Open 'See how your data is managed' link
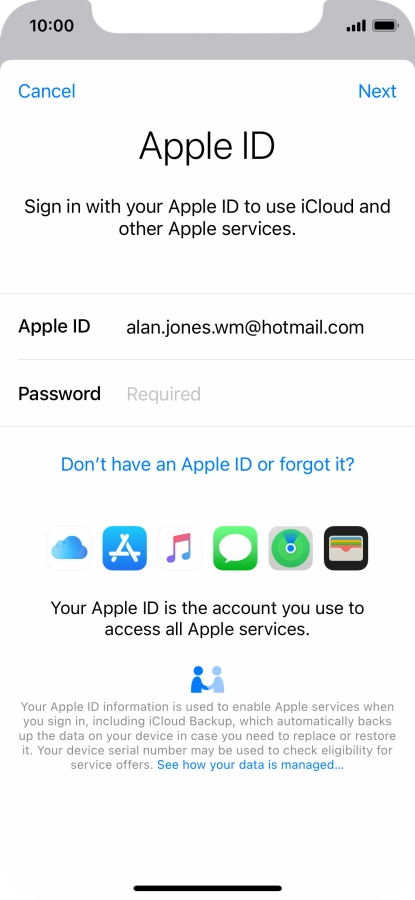This screenshot has height=900, width=415. tap(250, 765)
